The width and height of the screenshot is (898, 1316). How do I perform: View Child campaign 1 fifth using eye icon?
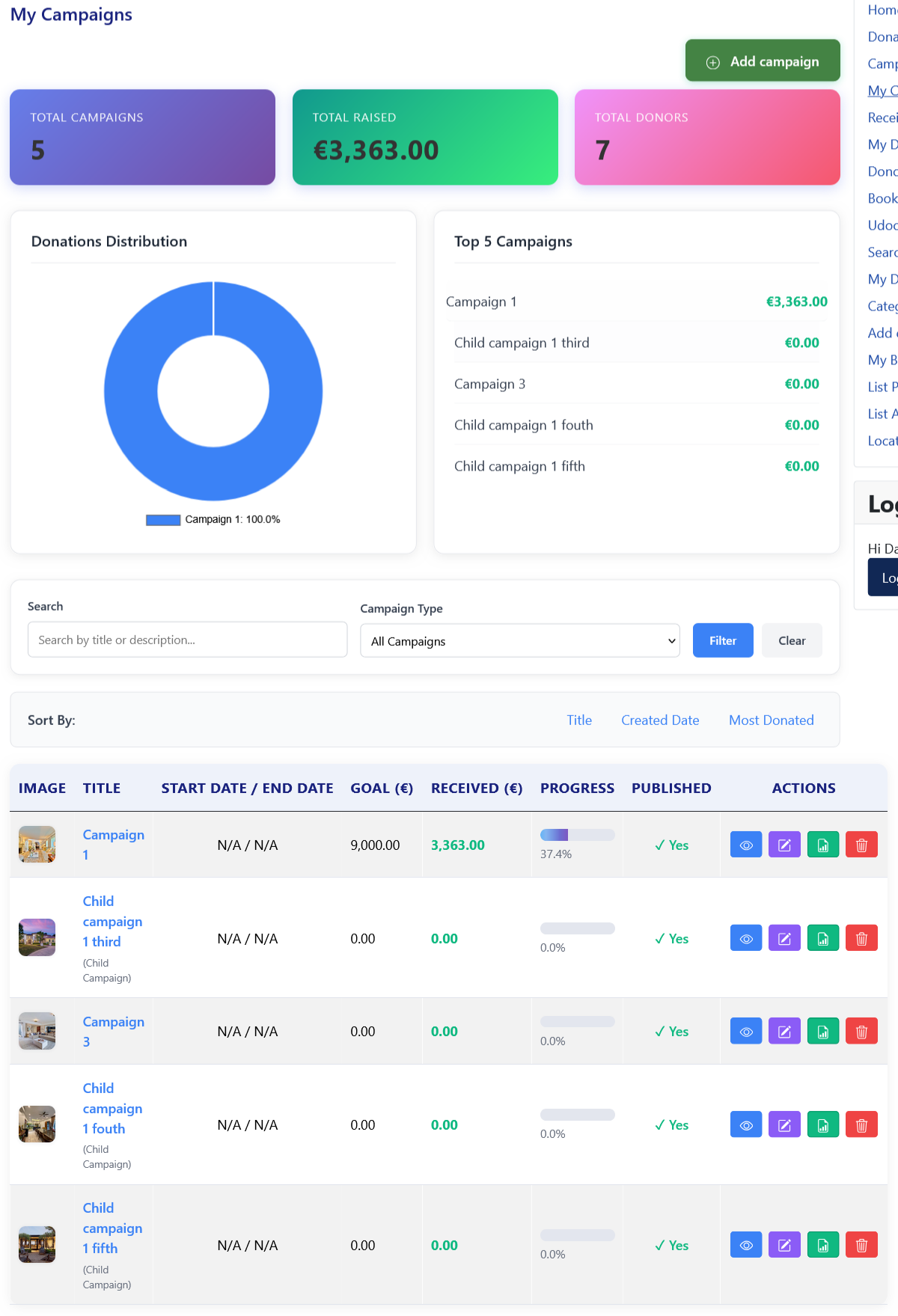[746, 1245]
